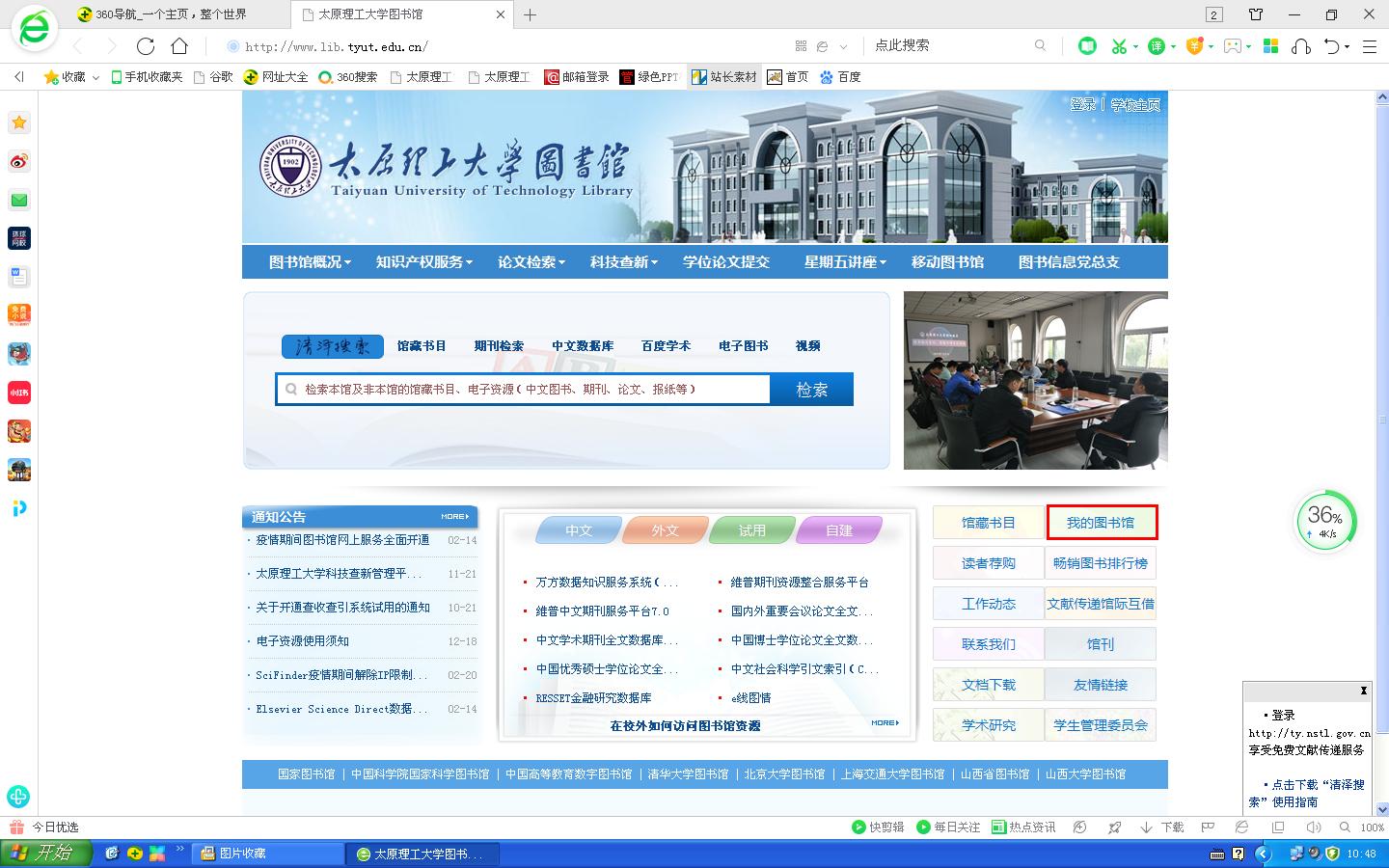The width and height of the screenshot is (1389, 868).
Task: Open Weibo from the left sidebar
Action: pos(19,161)
